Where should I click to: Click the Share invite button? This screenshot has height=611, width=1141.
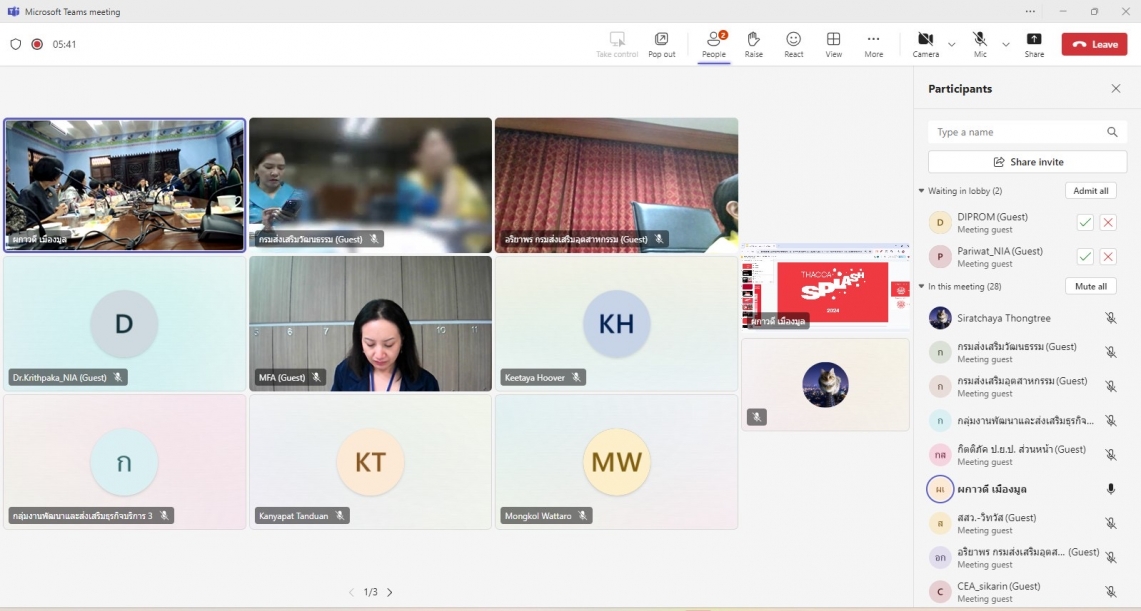tap(1027, 161)
